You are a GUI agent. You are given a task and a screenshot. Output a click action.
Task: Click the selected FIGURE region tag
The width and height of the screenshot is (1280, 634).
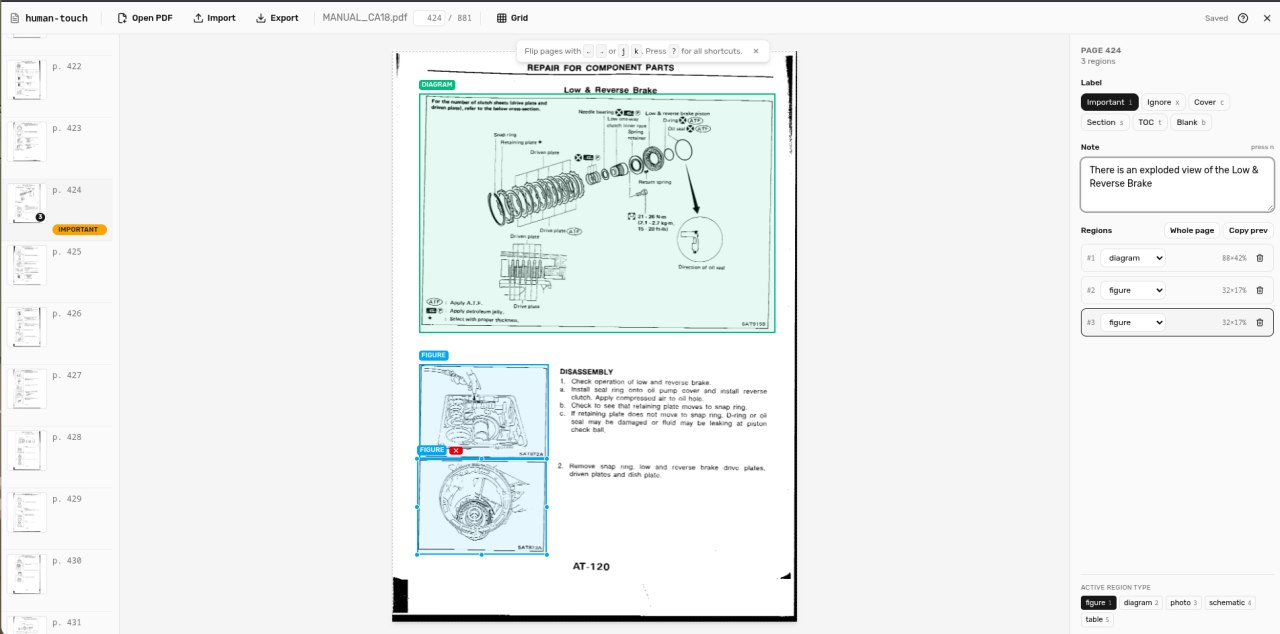pos(431,451)
